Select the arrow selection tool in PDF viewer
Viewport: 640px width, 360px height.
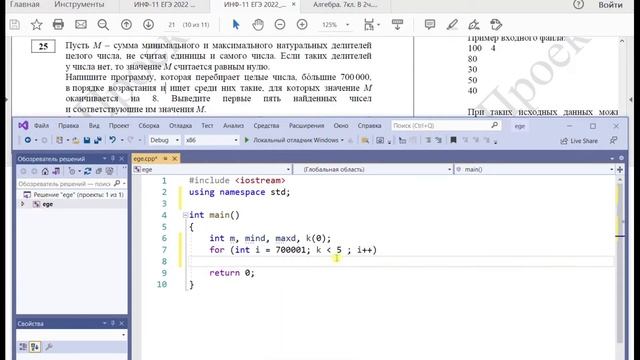click(x=236, y=25)
